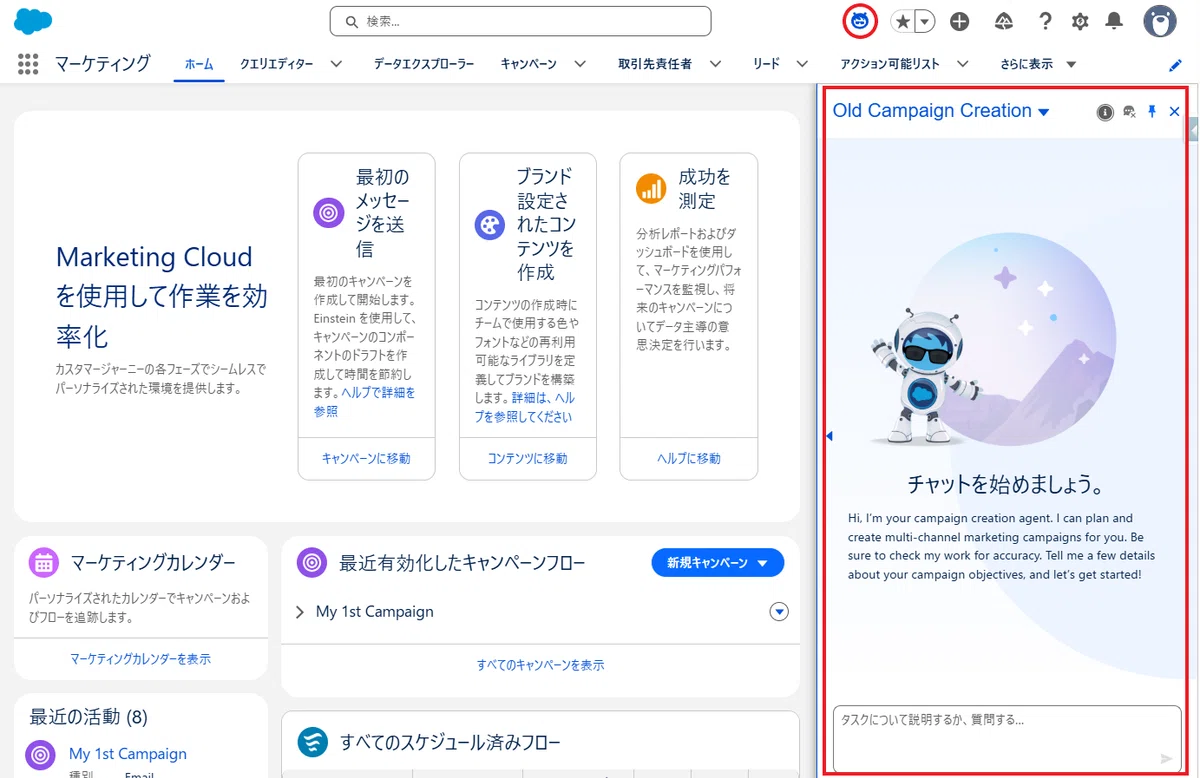1200x778 pixels.
Task: Click My 1st Campaign flow name text
Action: tap(375, 612)
